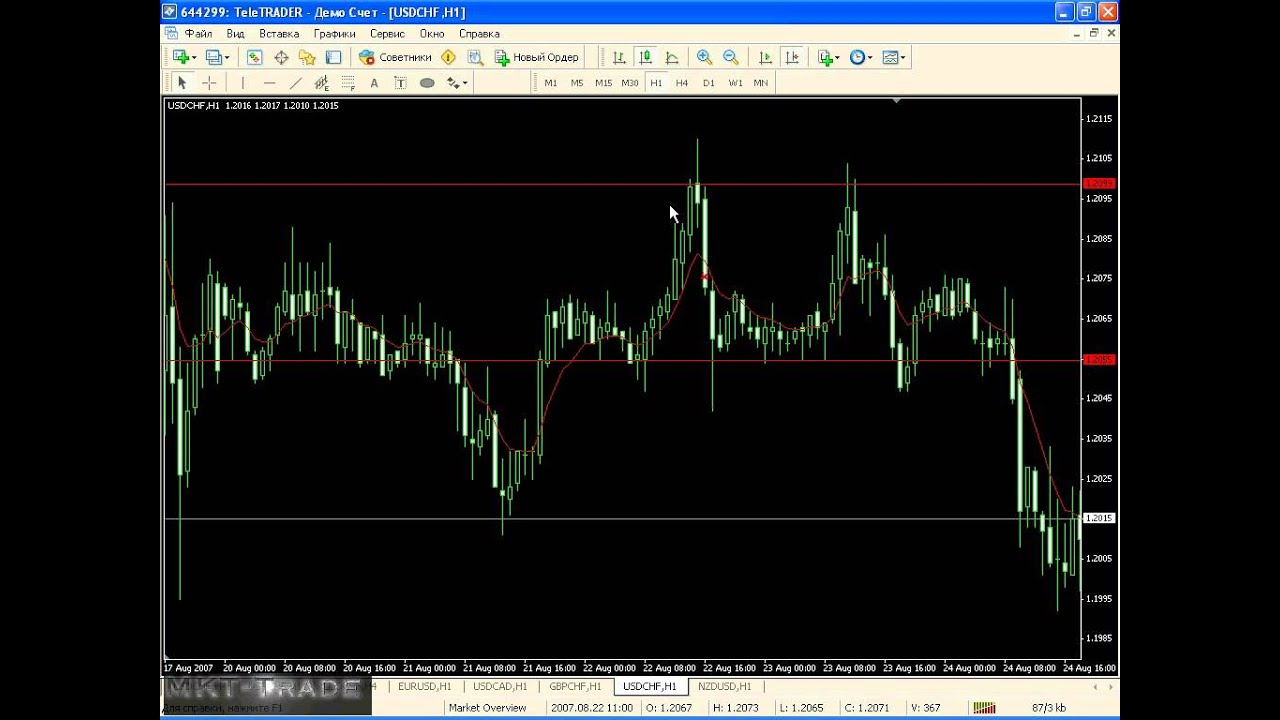
Task: Toggle the Market Watch window
Action: 254,57
